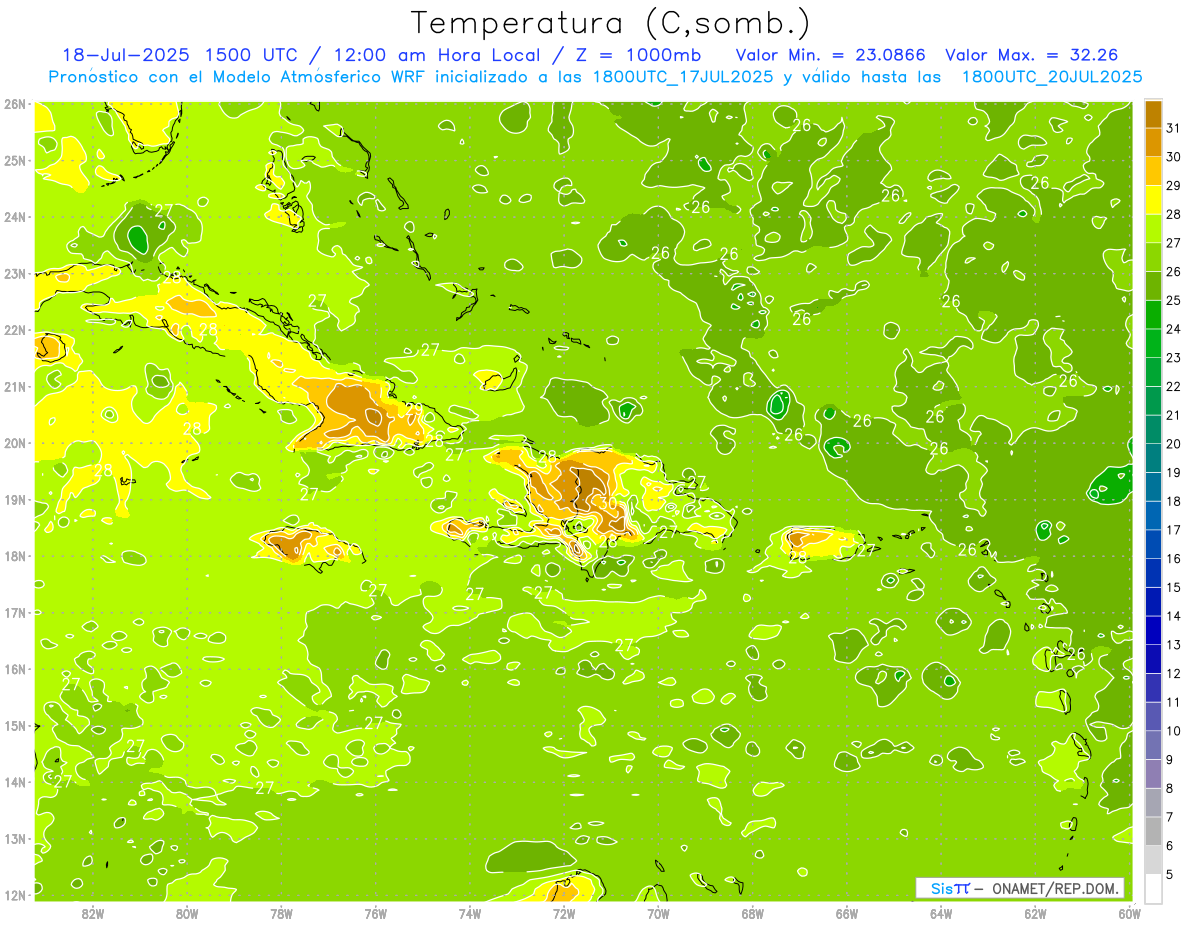Select legend scale number 24
Image resolution: width=1200 pixels, height=927 pixels.
coord(1174,329)
